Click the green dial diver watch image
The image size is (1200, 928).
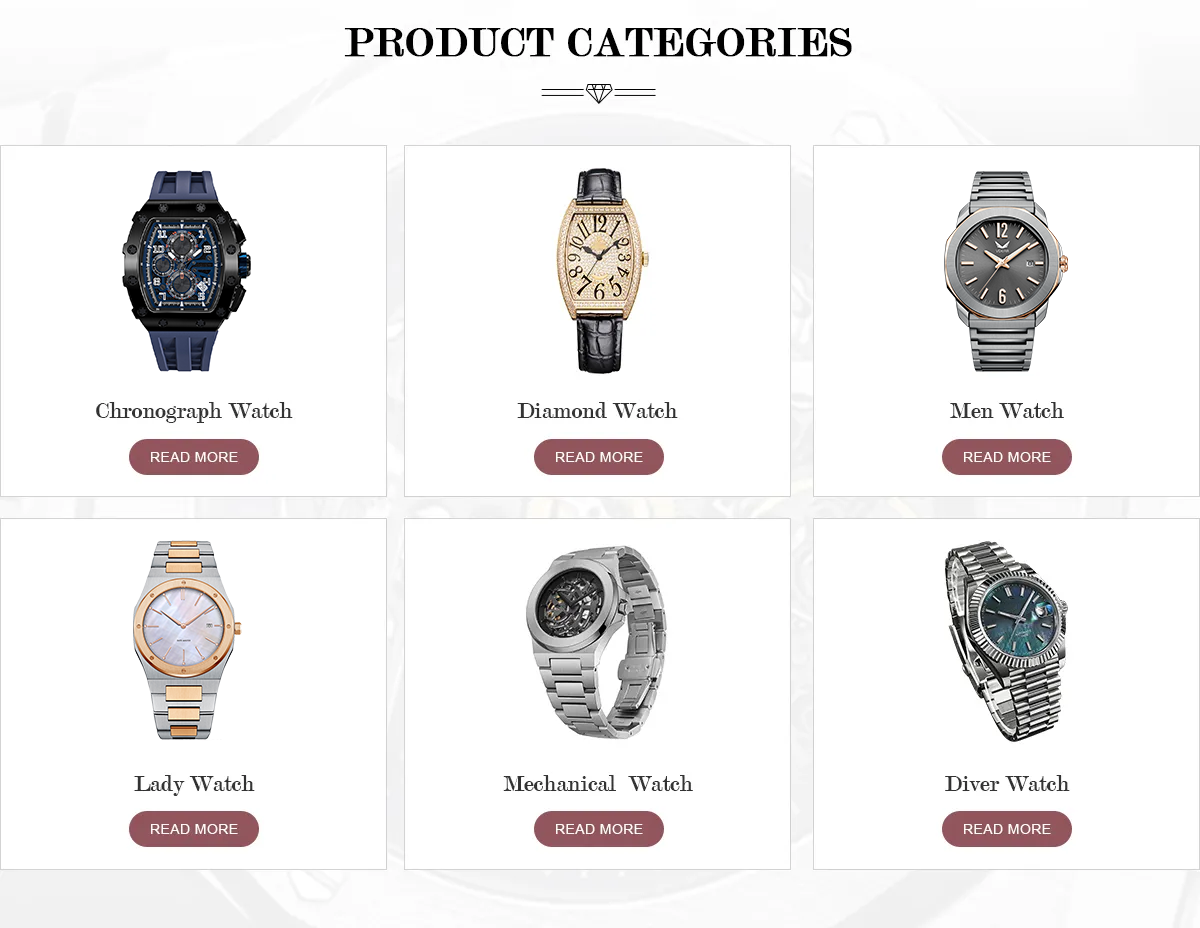coord(1005,640)
